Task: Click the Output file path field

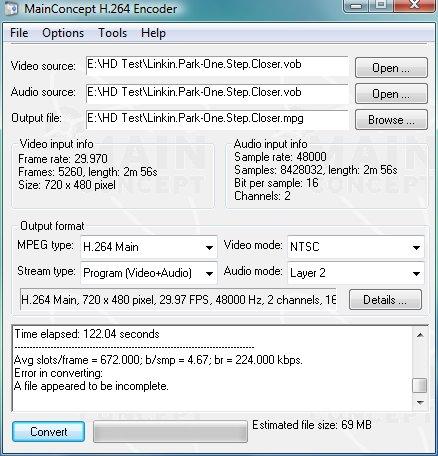Action: pos(217,119)
